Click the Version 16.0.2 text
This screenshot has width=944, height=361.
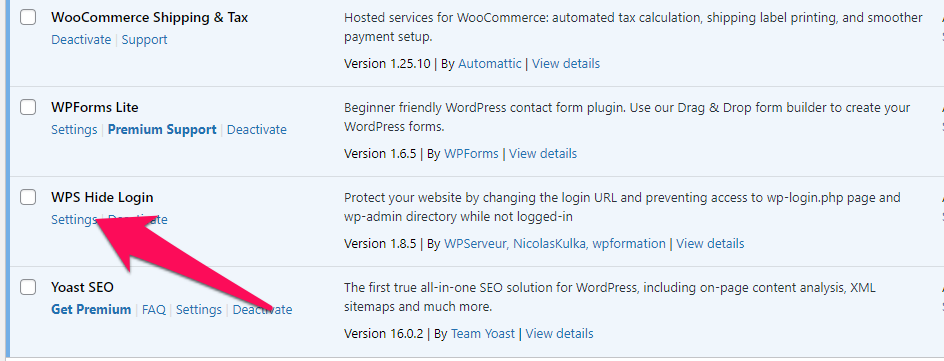point(384,333)
